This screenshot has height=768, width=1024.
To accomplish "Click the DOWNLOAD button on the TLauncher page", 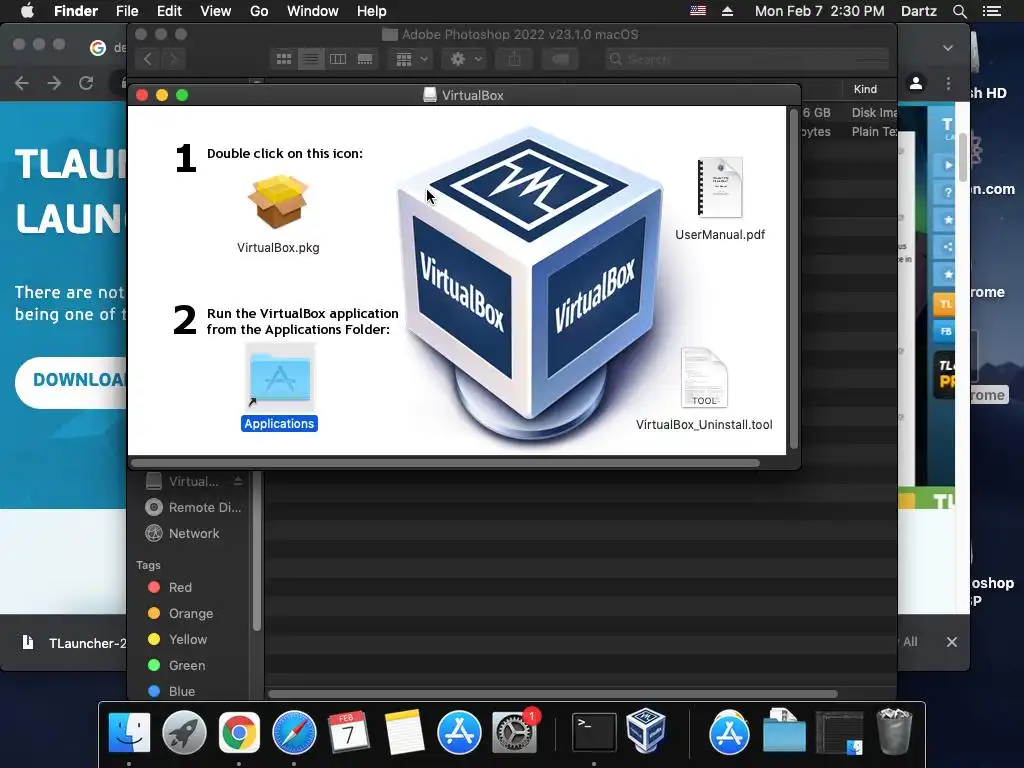I will (71, 383).
